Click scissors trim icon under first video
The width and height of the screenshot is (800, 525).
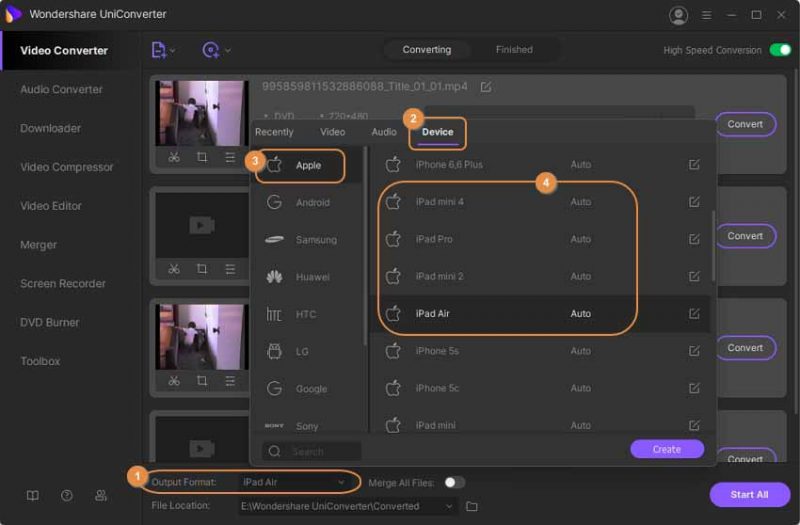(x=174, y=157)
